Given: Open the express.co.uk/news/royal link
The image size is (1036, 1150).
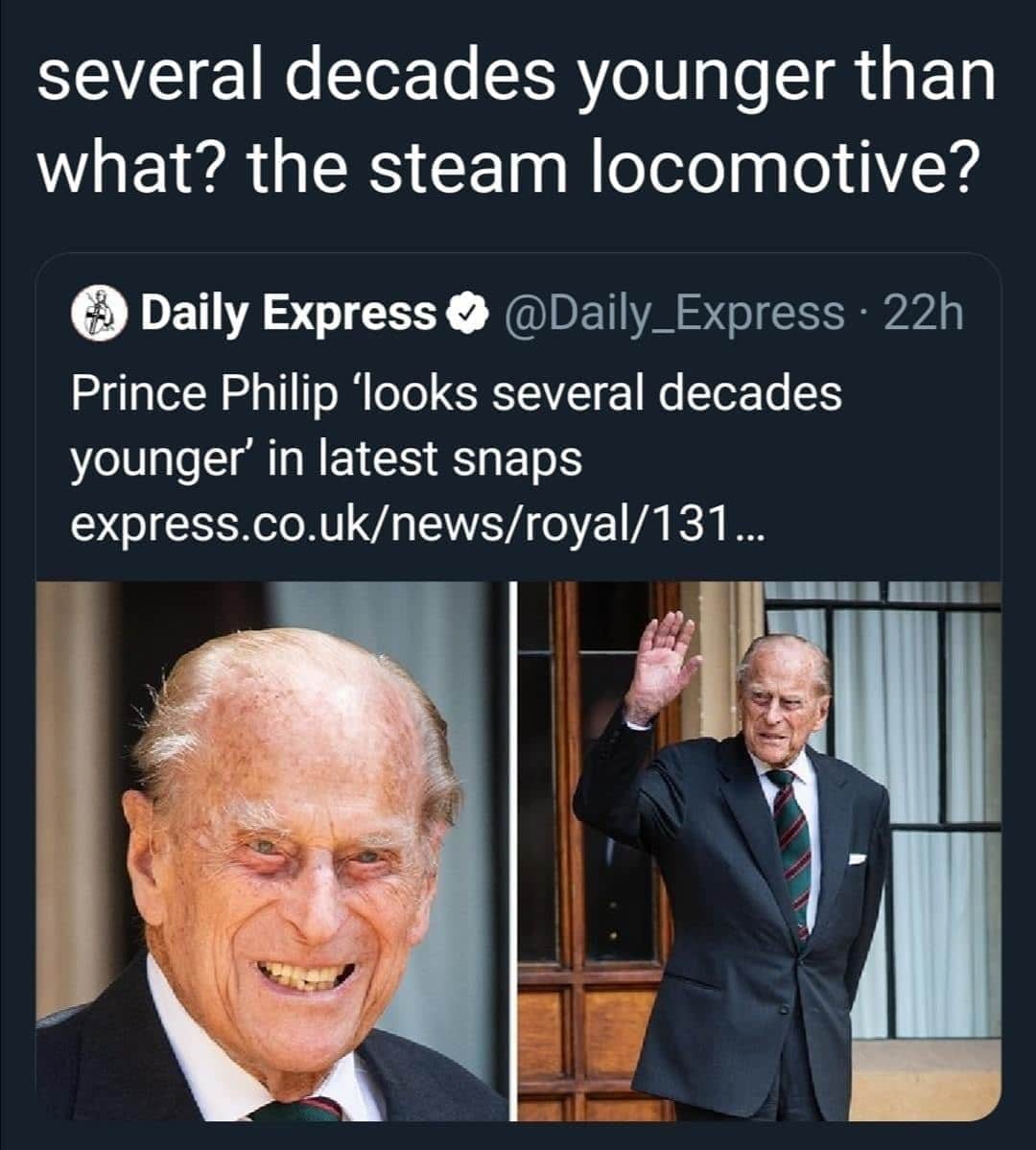Looking at the screenshot, I should (400, 524).
